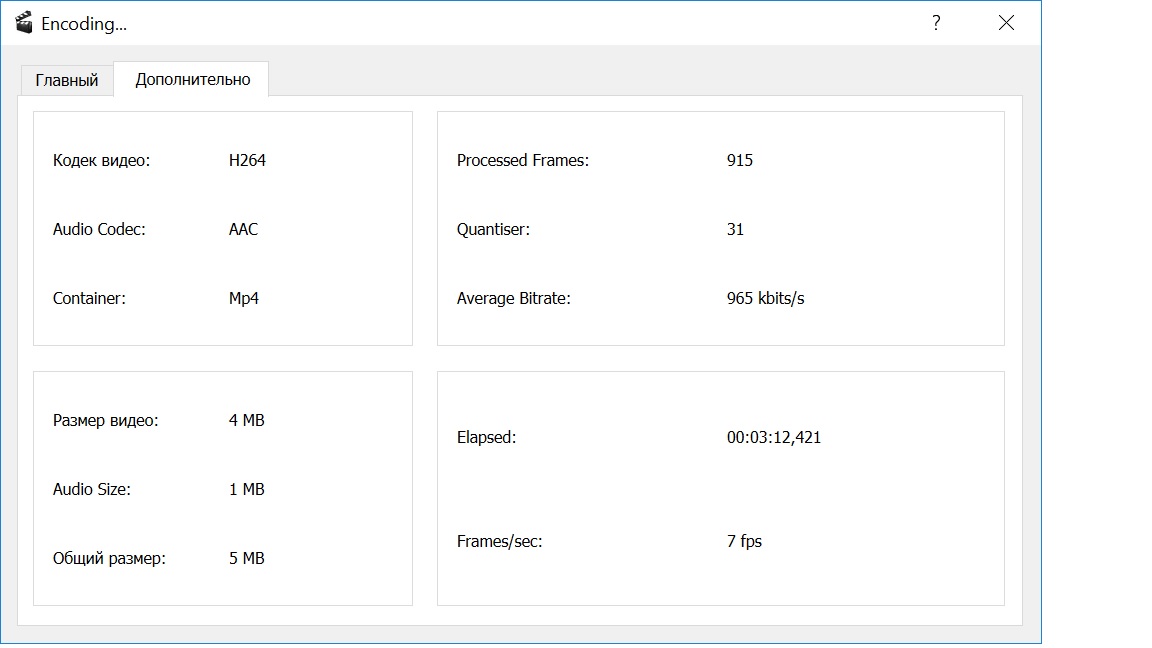Viewport: 1152px width, 648px height.
Task: Click the elapsed time 00:03:12,421
Action: pyautogui.click(x=773, y=437)
